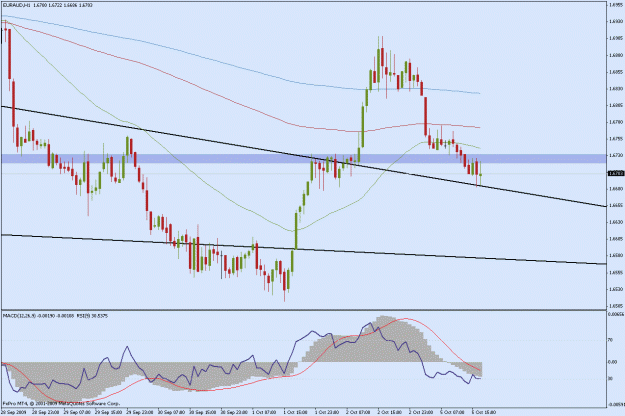
Task: Click the '2 Oct 23:00' time axis label
Action: click(x=421, y=412)
